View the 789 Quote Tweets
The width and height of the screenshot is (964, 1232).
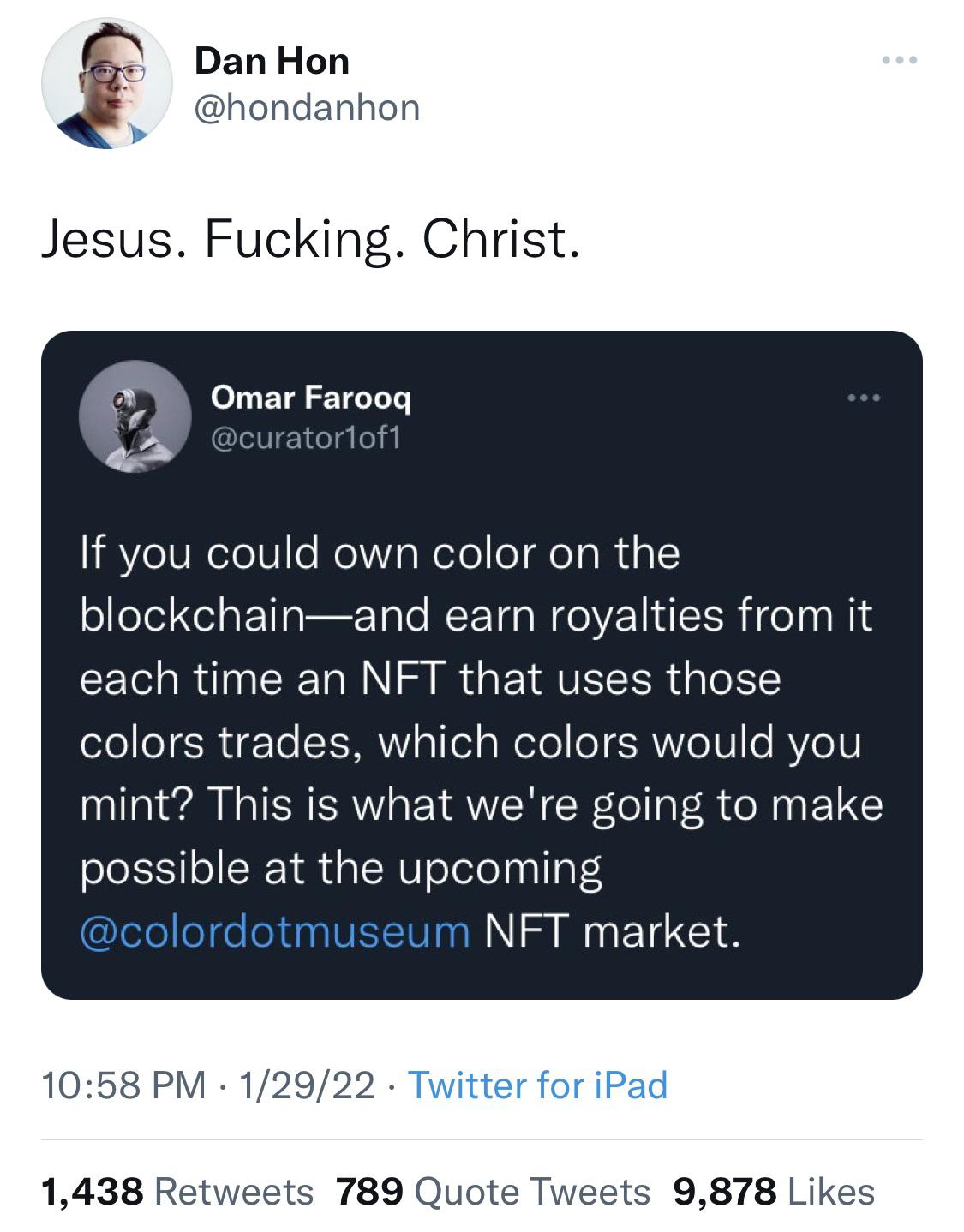click(493, 1192)
